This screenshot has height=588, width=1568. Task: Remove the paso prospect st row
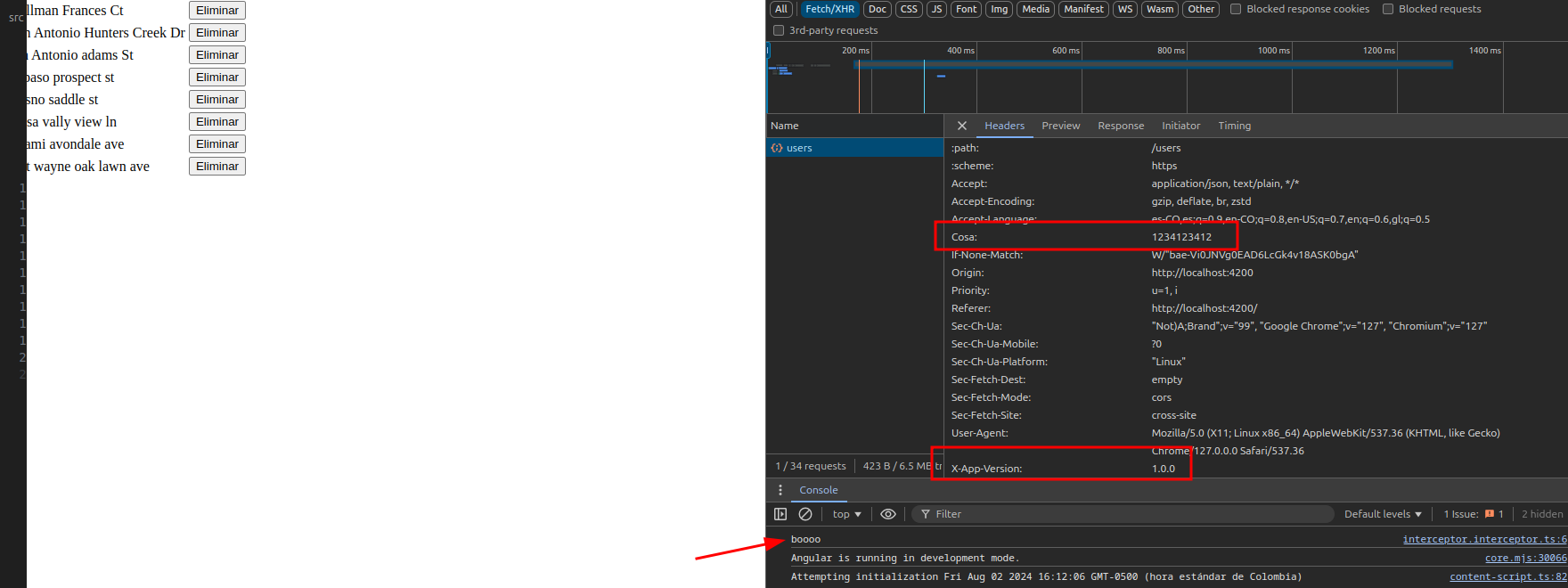point(217,77)
